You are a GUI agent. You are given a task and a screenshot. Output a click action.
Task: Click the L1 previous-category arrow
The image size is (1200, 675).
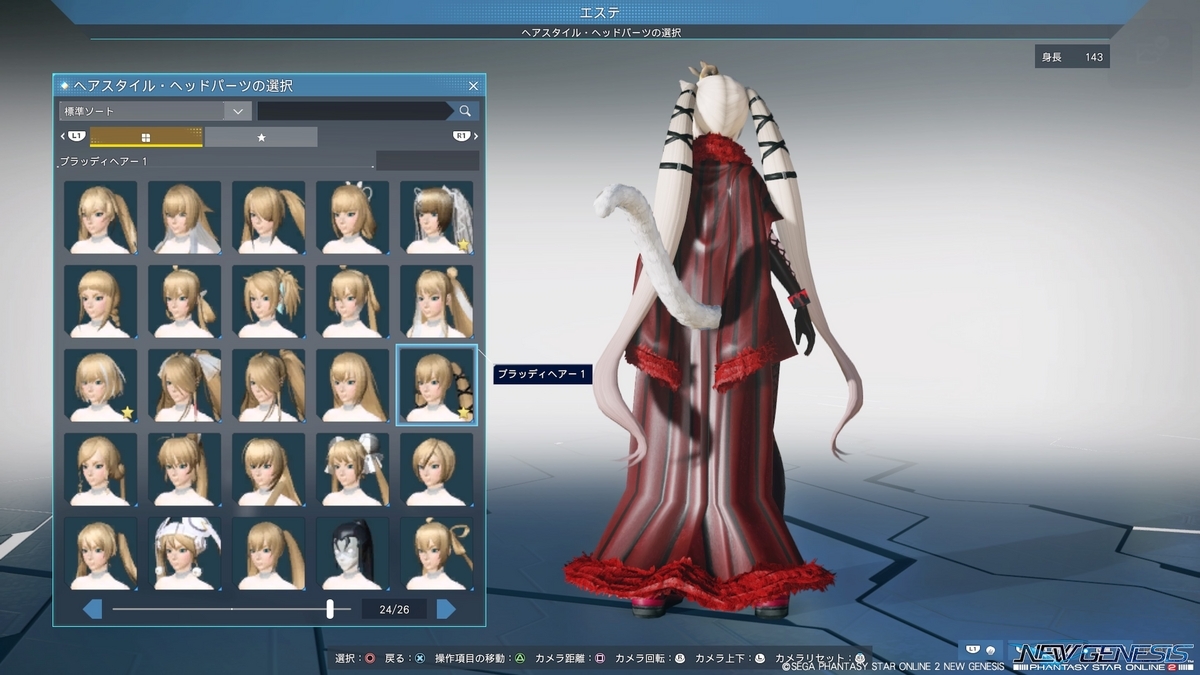pos(72,136)
